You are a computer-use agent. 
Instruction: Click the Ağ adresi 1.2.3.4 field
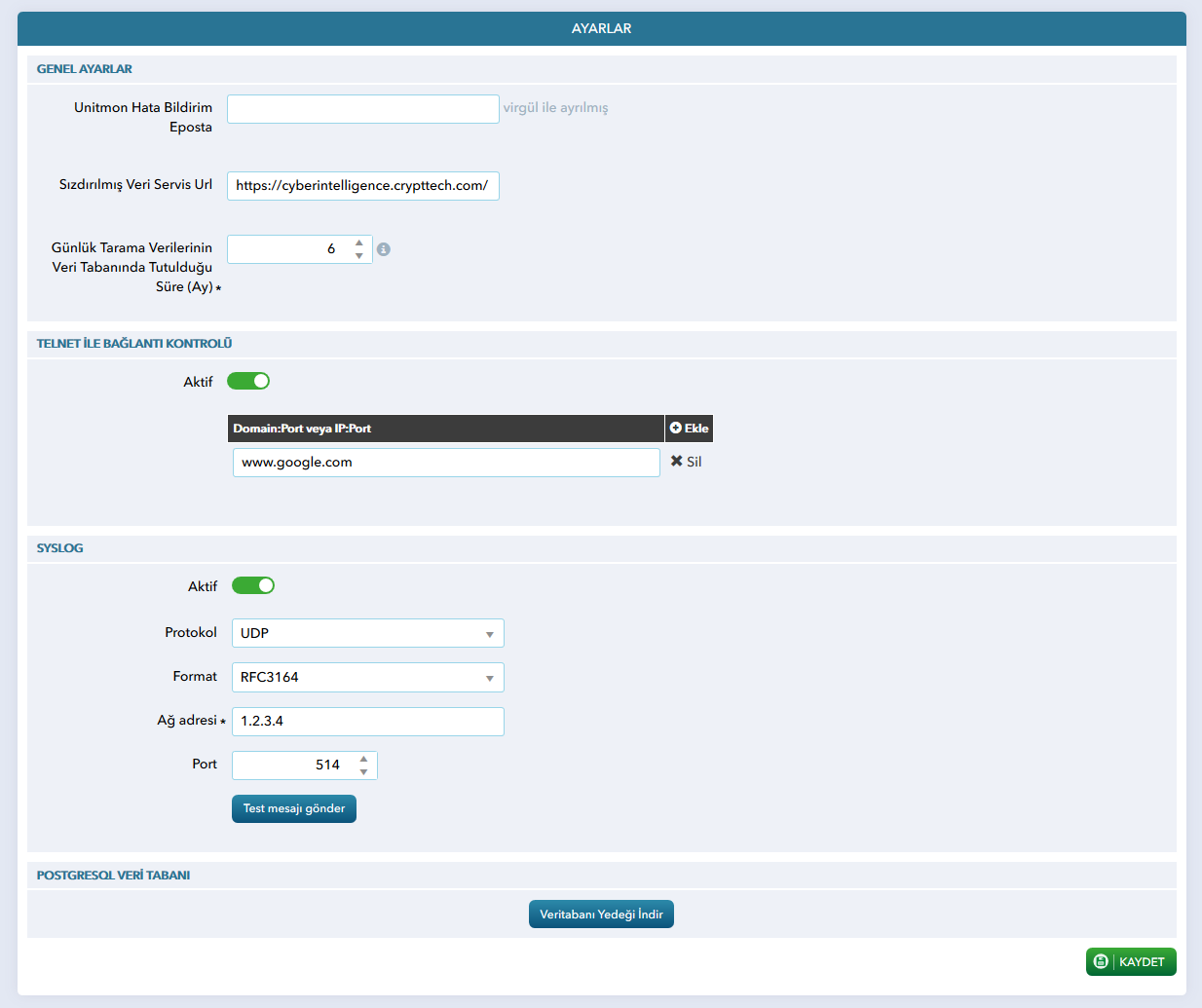[x=368, y=722]
